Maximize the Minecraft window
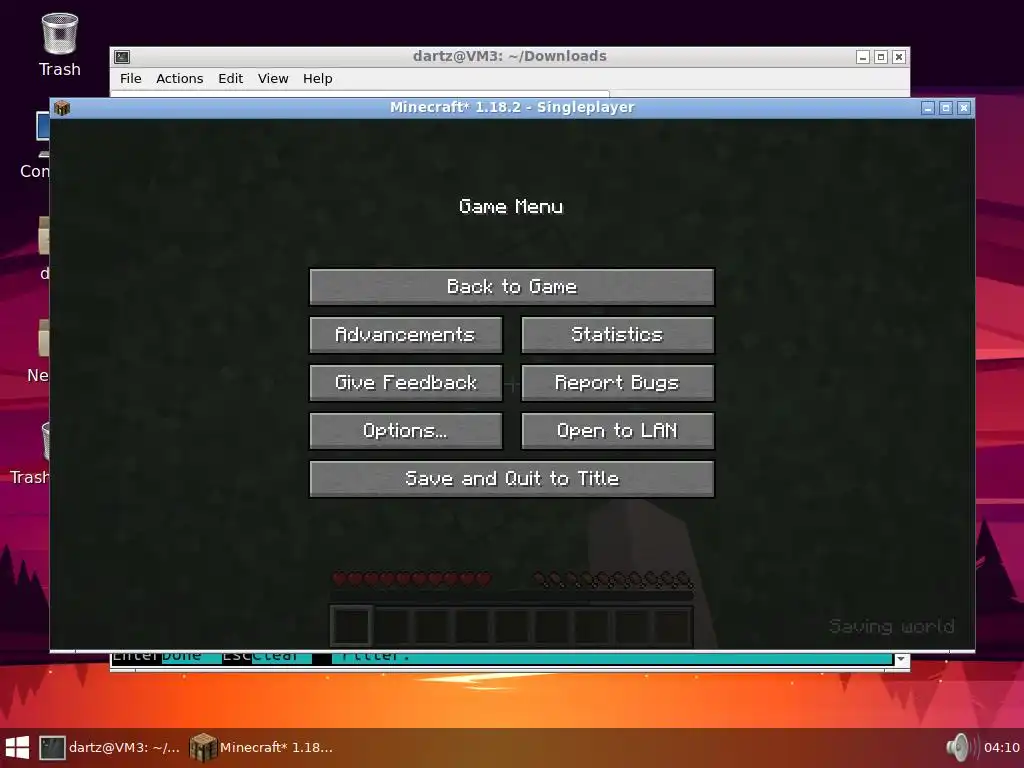The height and width of the screenshot is (768, 1024). click(946, 108)
